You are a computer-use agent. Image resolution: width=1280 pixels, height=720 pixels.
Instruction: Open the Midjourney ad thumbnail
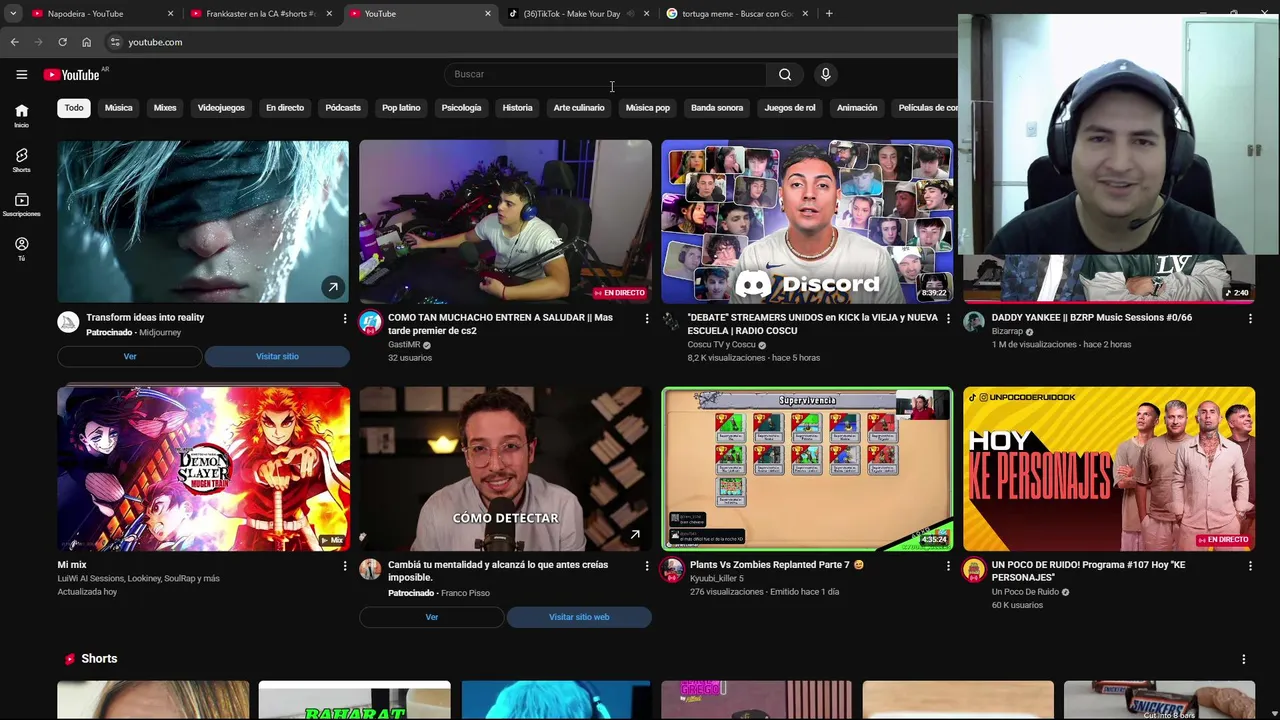(203, 221)
